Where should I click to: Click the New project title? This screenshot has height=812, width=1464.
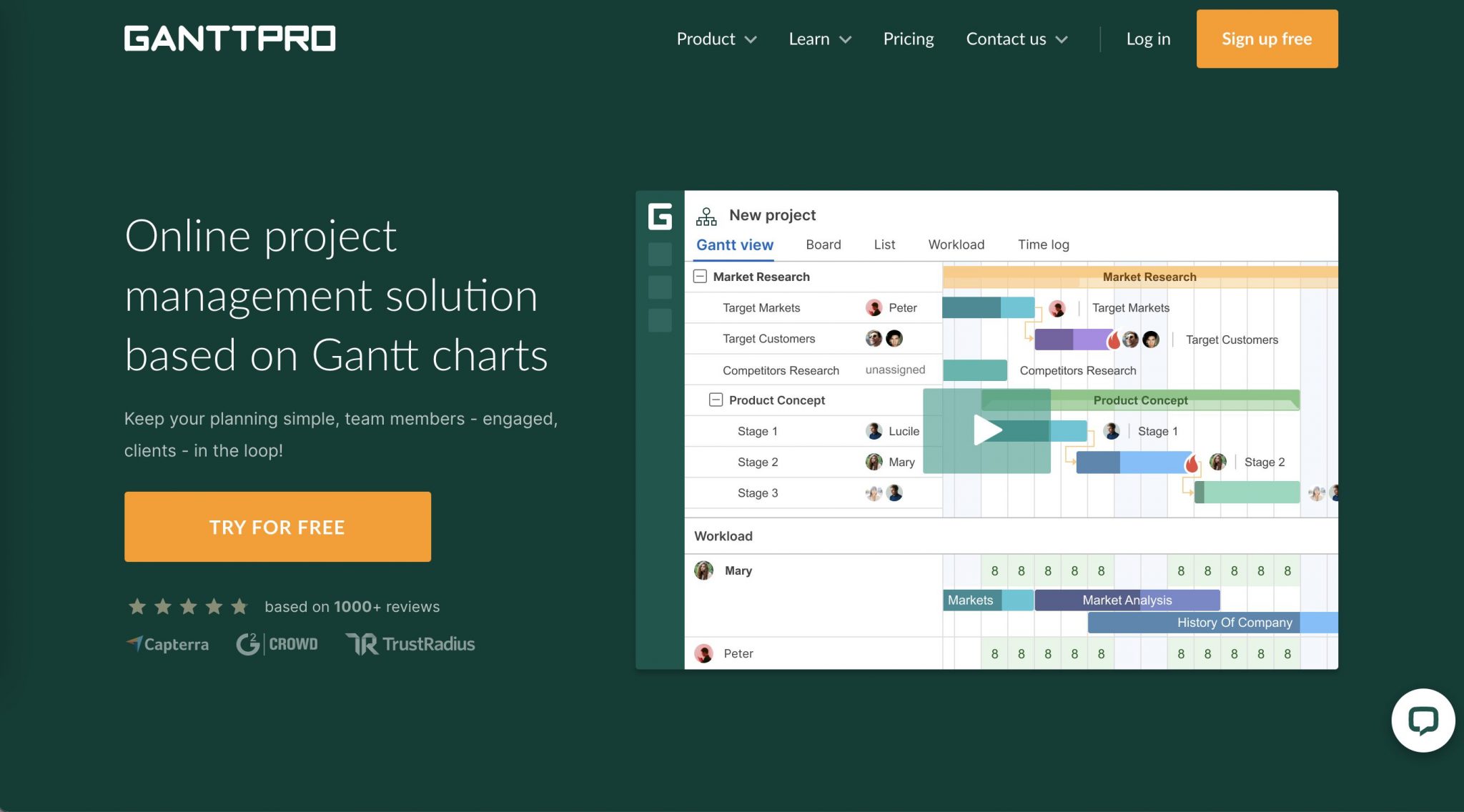[x=772, y=215]
